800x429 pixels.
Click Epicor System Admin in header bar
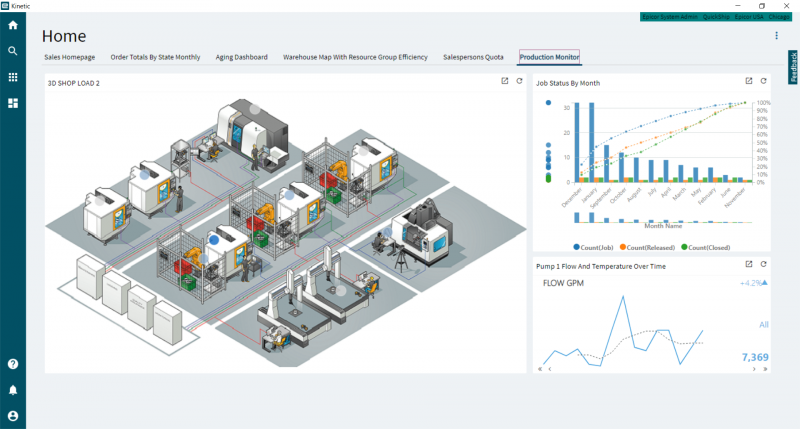(669, 17)
